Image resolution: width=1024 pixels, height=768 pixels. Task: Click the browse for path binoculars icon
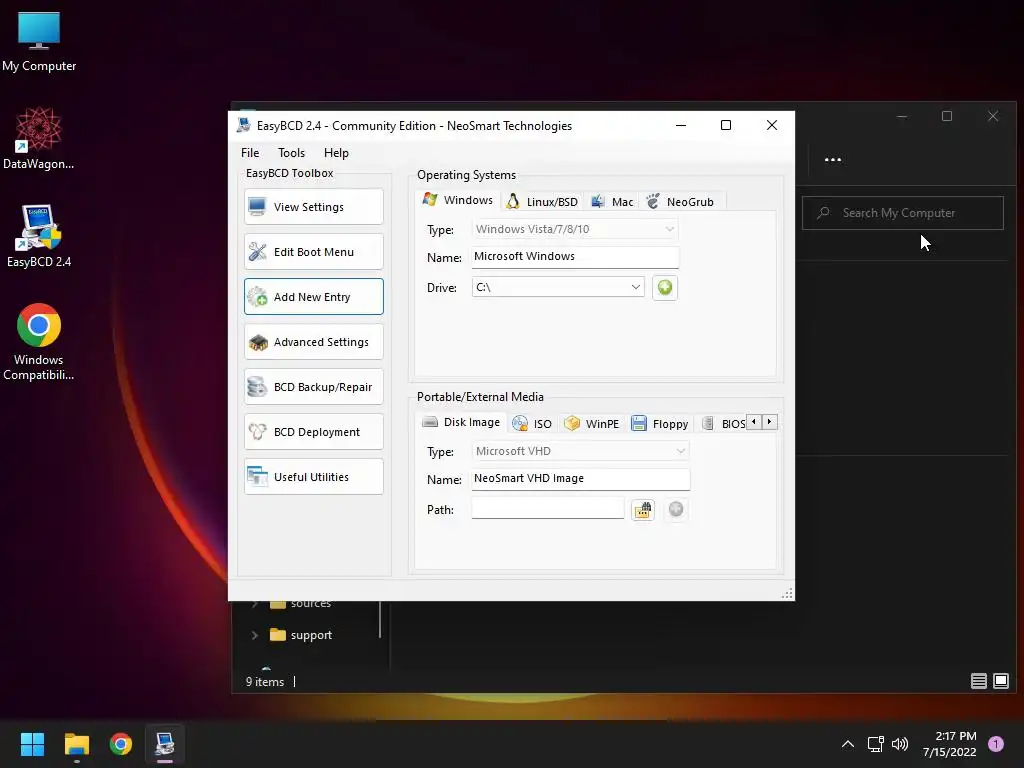(643, 509)
